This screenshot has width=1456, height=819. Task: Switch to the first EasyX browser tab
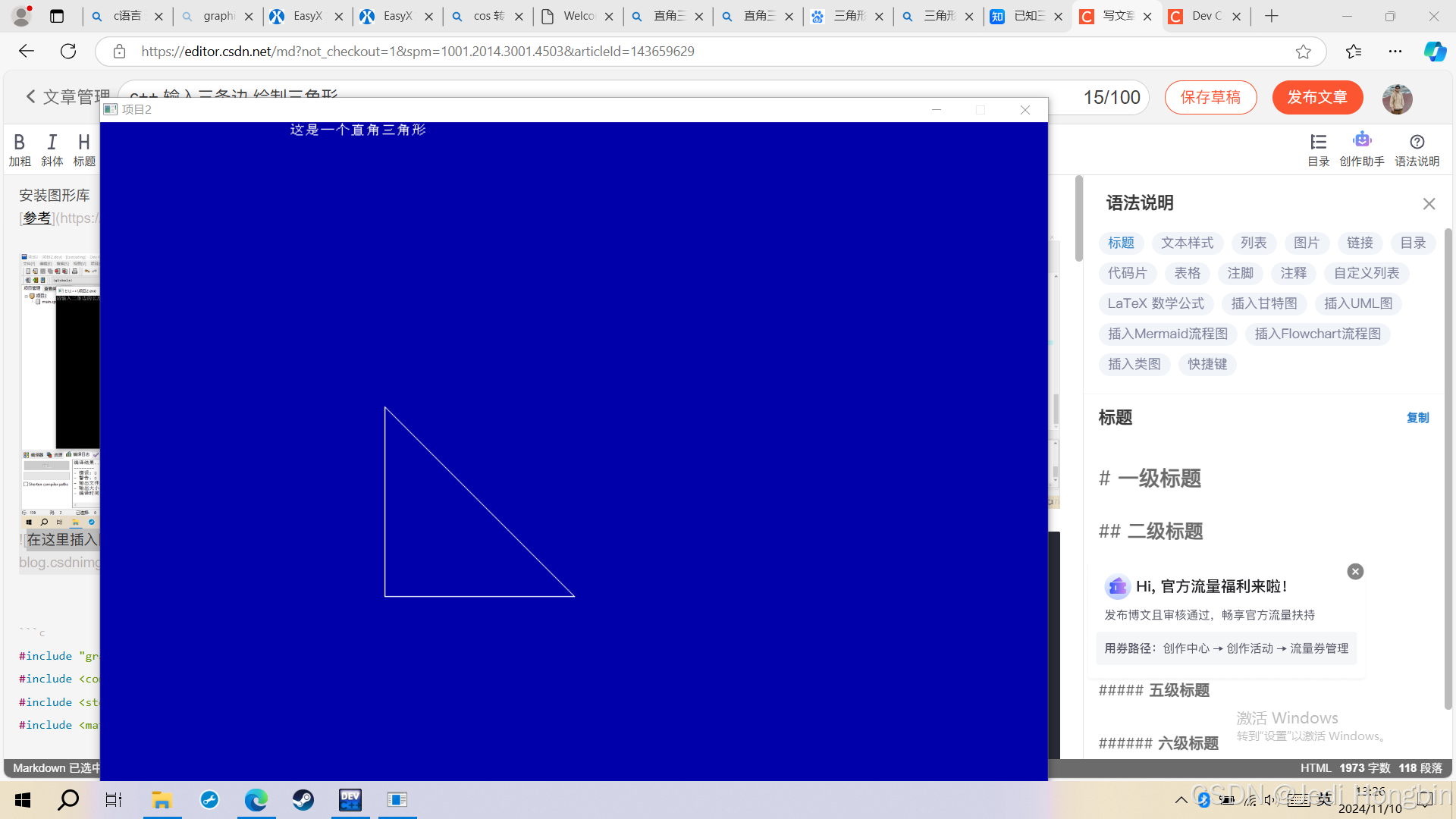pyautogui.click(x=307, y=16)
